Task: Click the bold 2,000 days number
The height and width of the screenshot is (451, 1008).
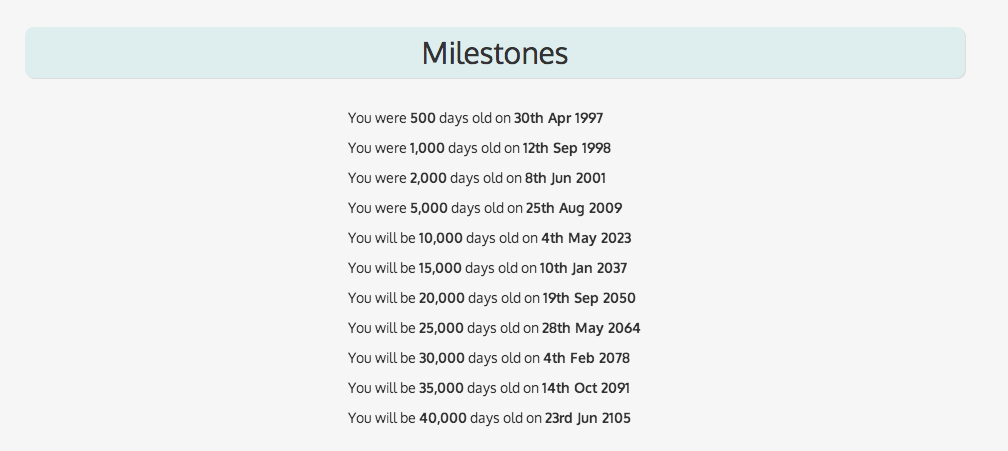Action: [427, 178]
